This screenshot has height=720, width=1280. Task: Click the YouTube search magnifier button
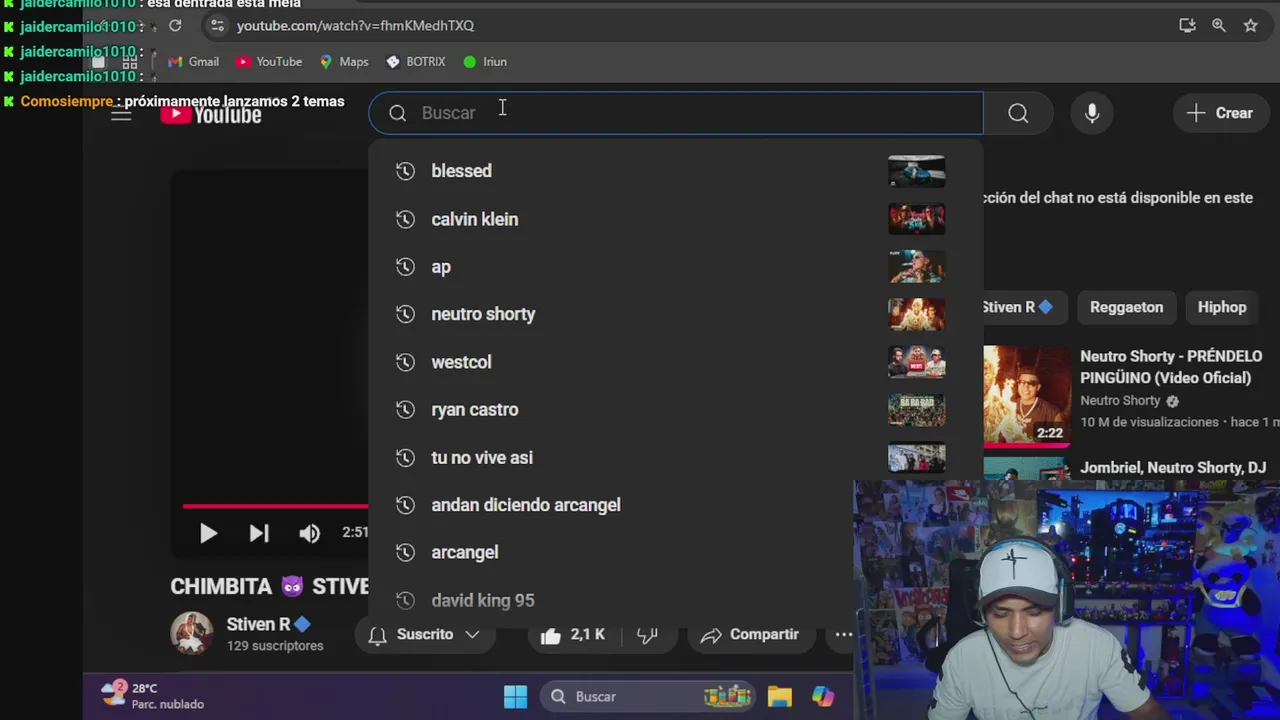pos(1018,113)
